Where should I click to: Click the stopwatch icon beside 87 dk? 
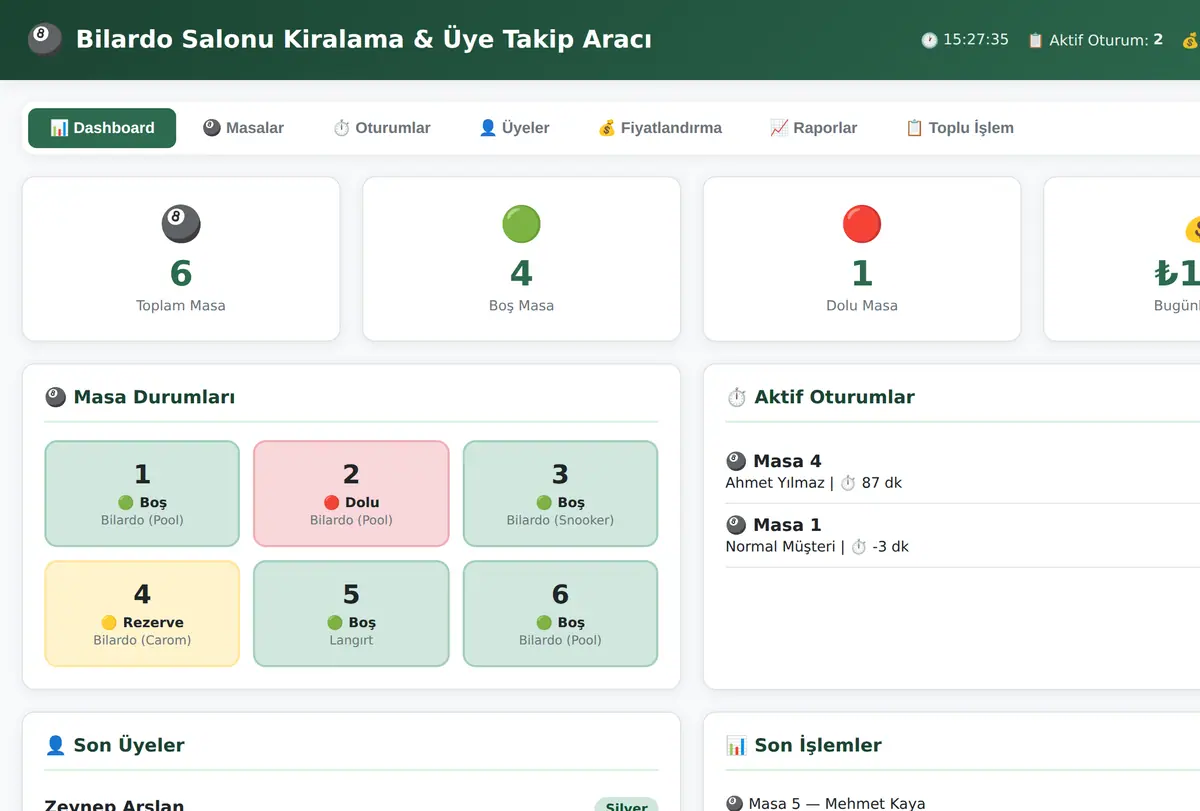coord(847,483)
